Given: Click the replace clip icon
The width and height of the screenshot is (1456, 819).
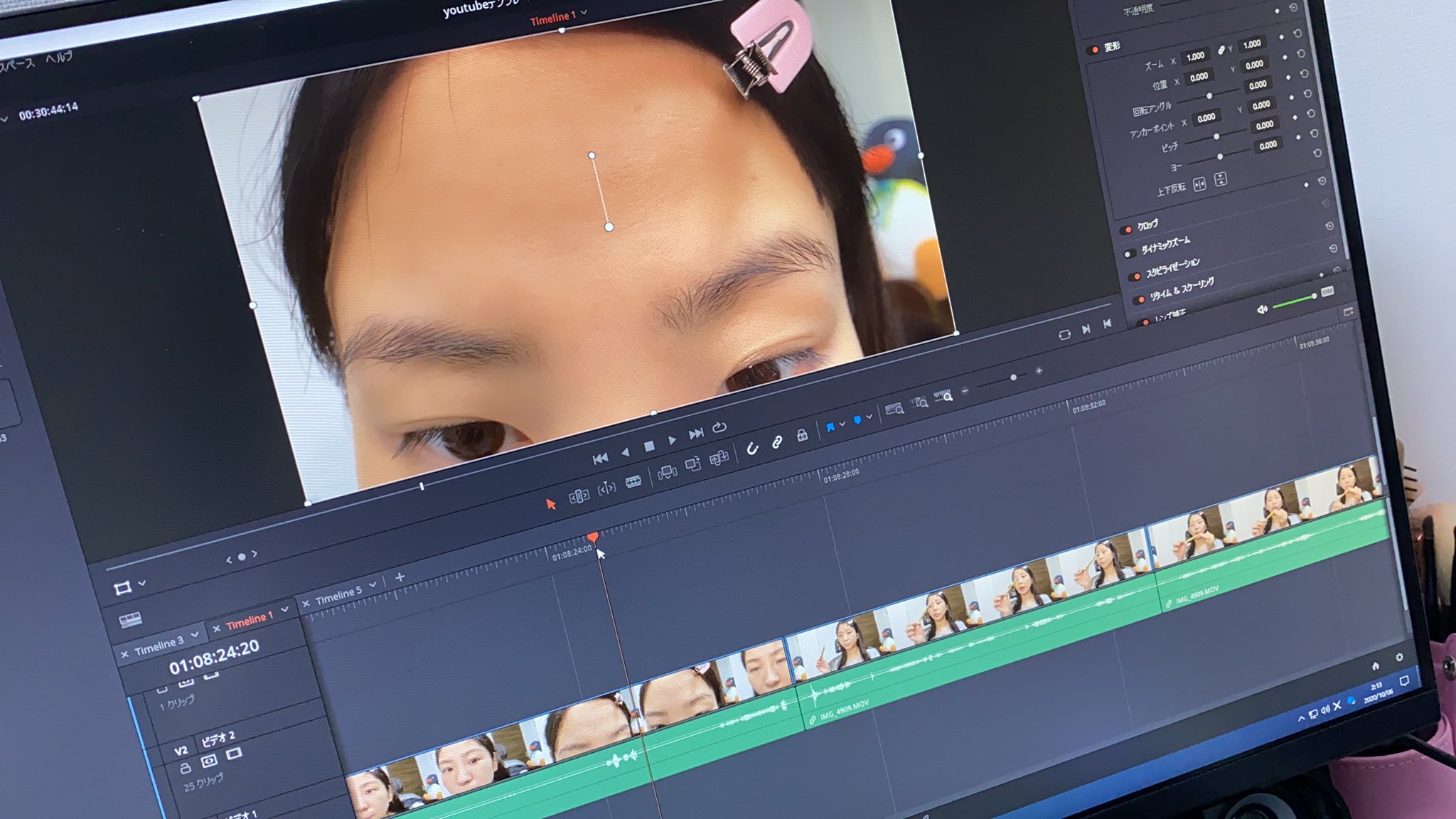Looking at the screenshot, I should coord(719,457).
